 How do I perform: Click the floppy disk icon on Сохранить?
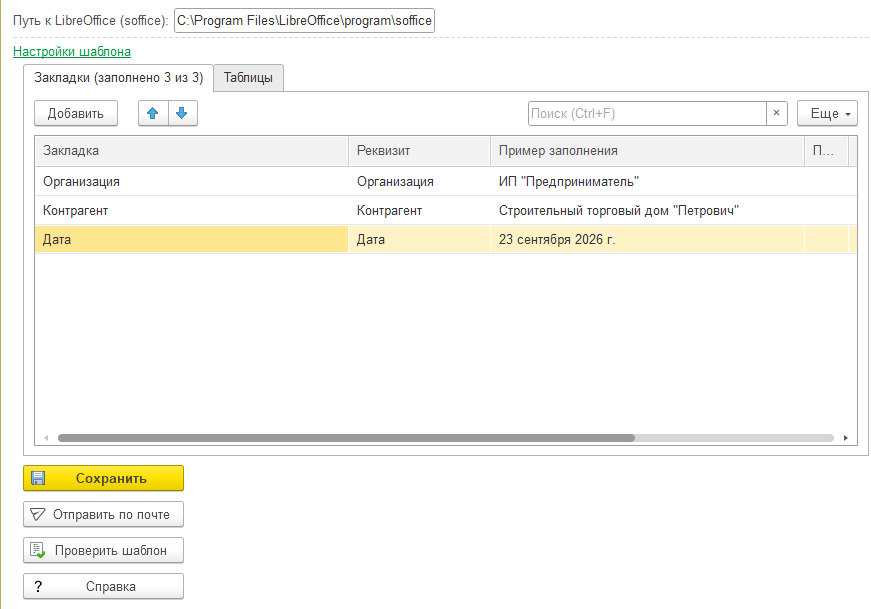[x=38, y=478]
